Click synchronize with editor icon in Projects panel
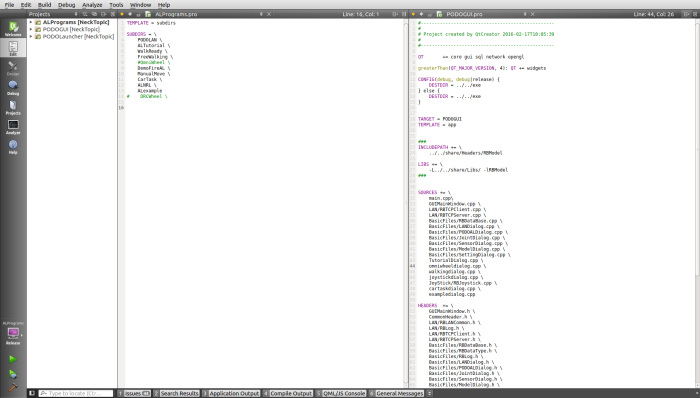700x398 pixels. (94, 14)
